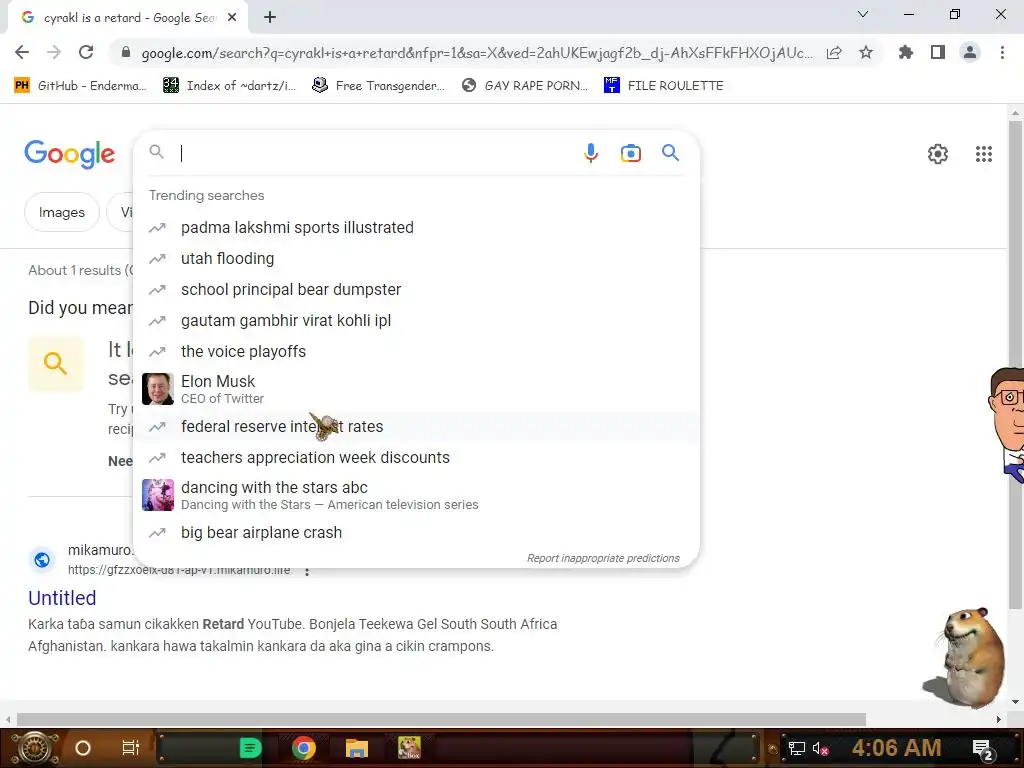Screen dimensions: 1024x768
Task: Click the mikamuro result globe favicon
Action: click(x=42, y=560)
